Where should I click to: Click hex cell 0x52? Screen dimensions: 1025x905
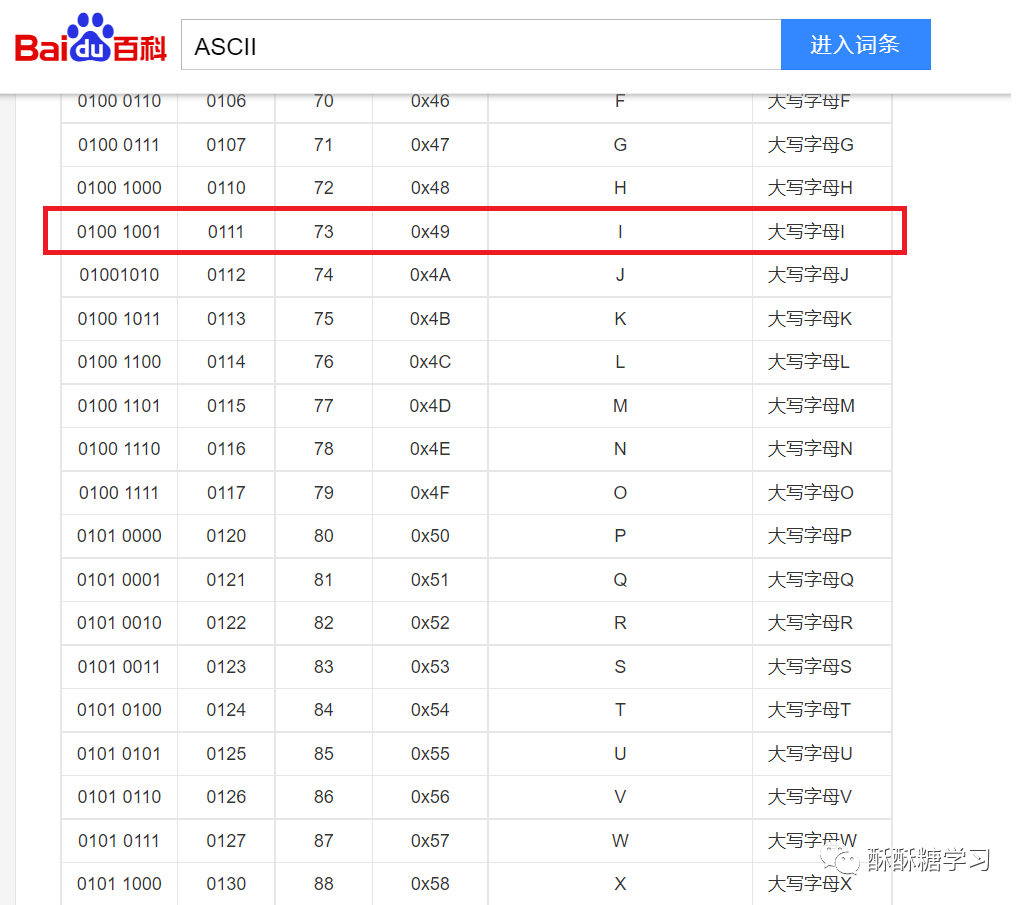(430, 623)
